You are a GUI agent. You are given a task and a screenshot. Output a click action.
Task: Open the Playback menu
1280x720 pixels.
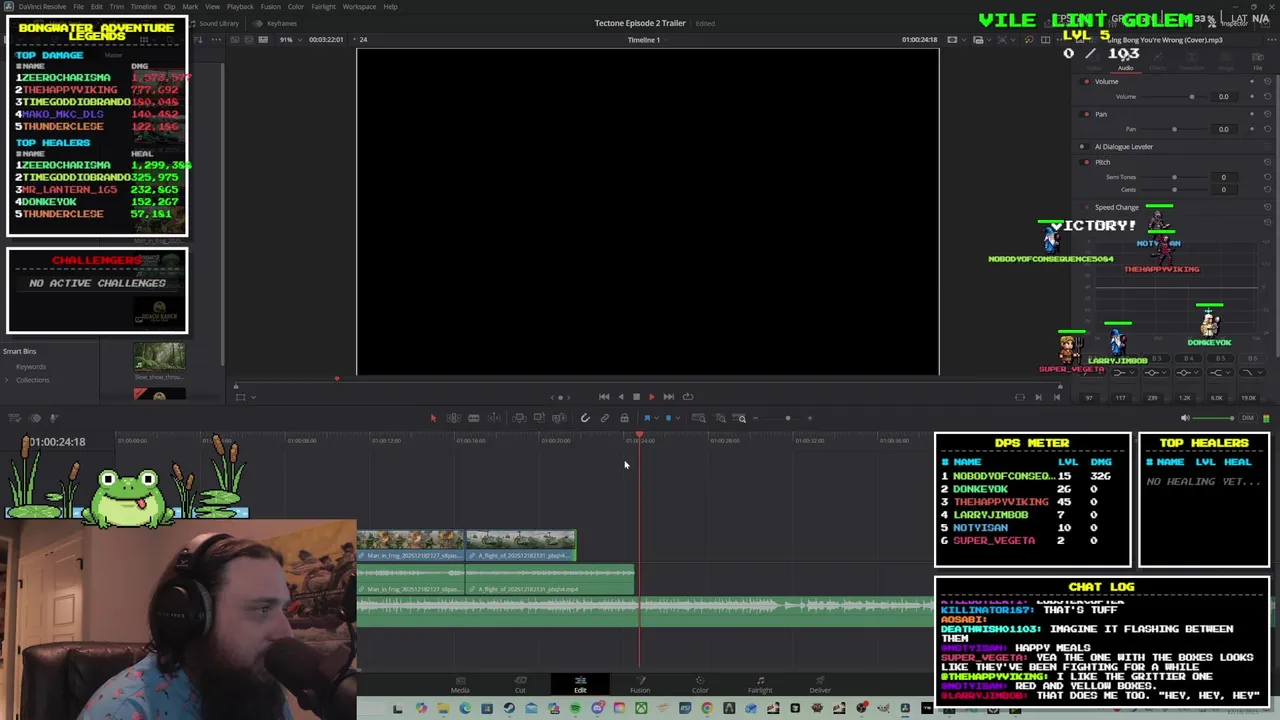tap(240, 6)
